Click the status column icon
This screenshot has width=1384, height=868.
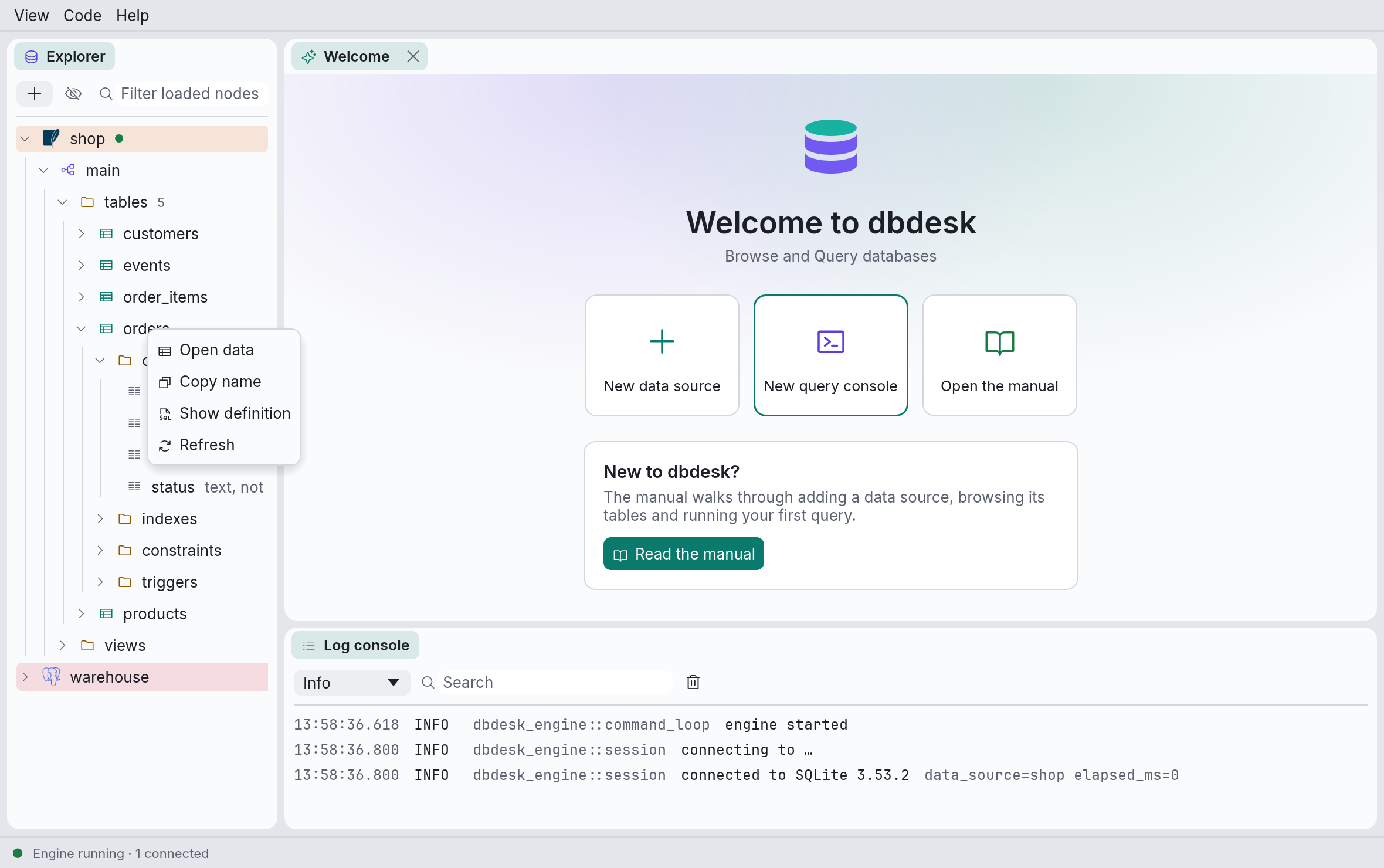pos(134,487)
